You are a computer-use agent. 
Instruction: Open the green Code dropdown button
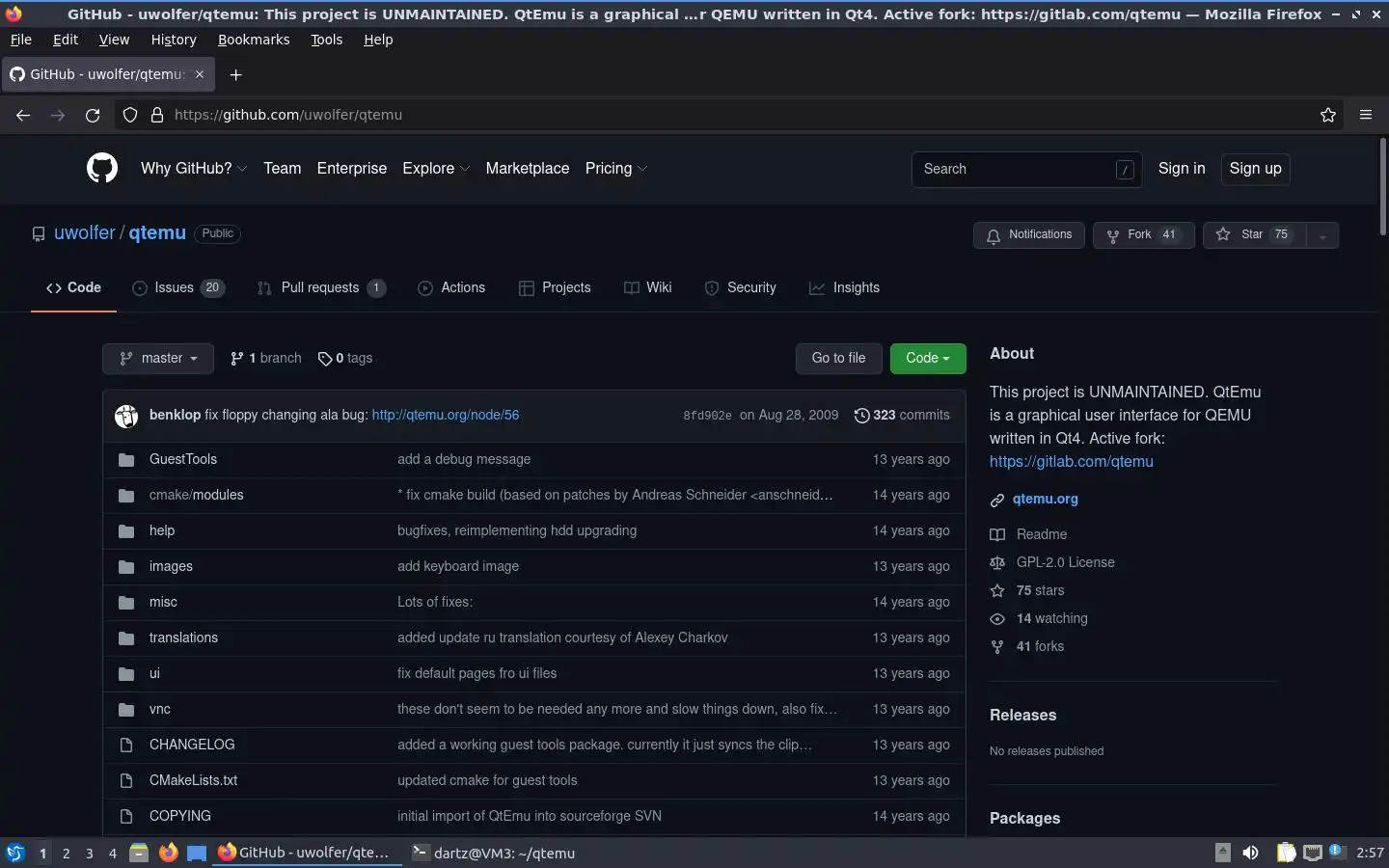pos(928,358)
